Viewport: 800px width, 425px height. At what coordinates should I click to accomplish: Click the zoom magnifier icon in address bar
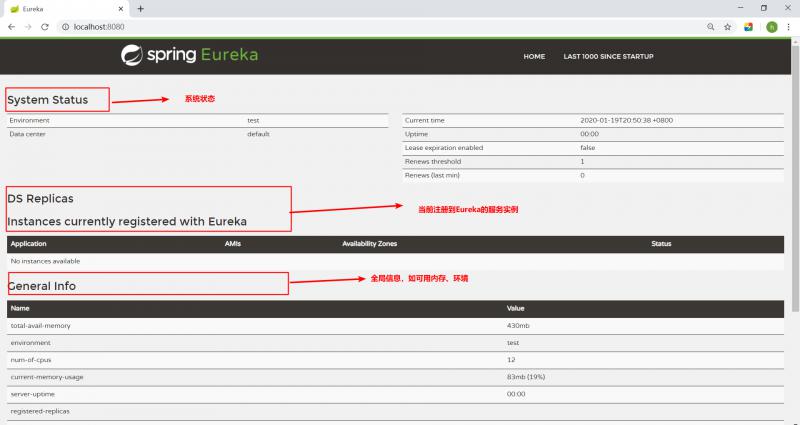(x=711, y=27)
